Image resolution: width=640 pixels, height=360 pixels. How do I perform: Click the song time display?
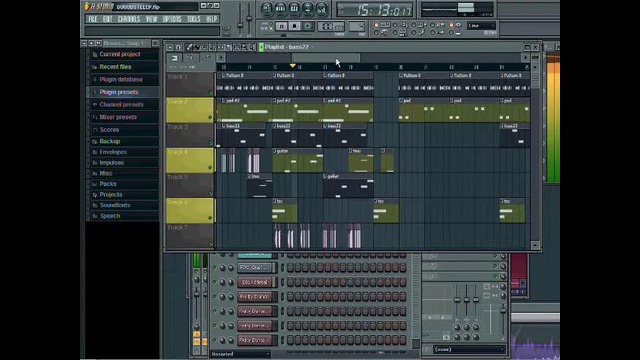coord(375,9)
